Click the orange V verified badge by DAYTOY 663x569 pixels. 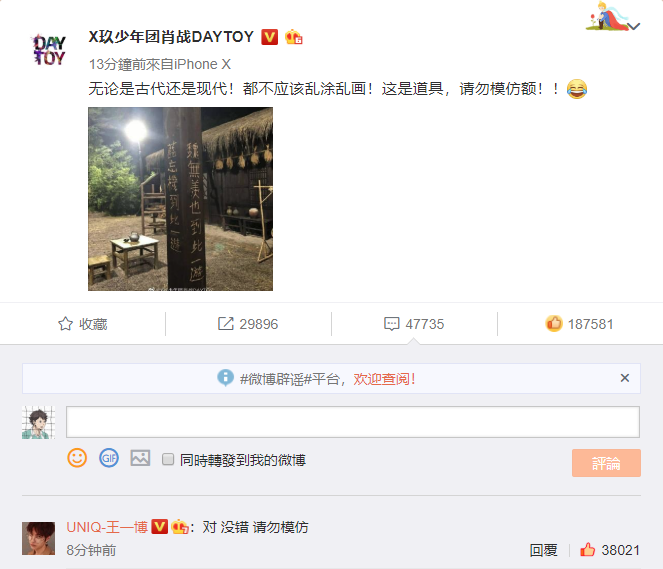[x=269, y=37]
